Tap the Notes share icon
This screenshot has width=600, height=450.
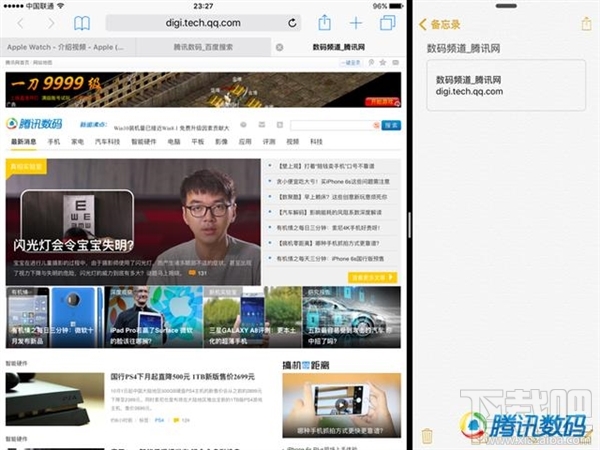(x=586, y=24)
